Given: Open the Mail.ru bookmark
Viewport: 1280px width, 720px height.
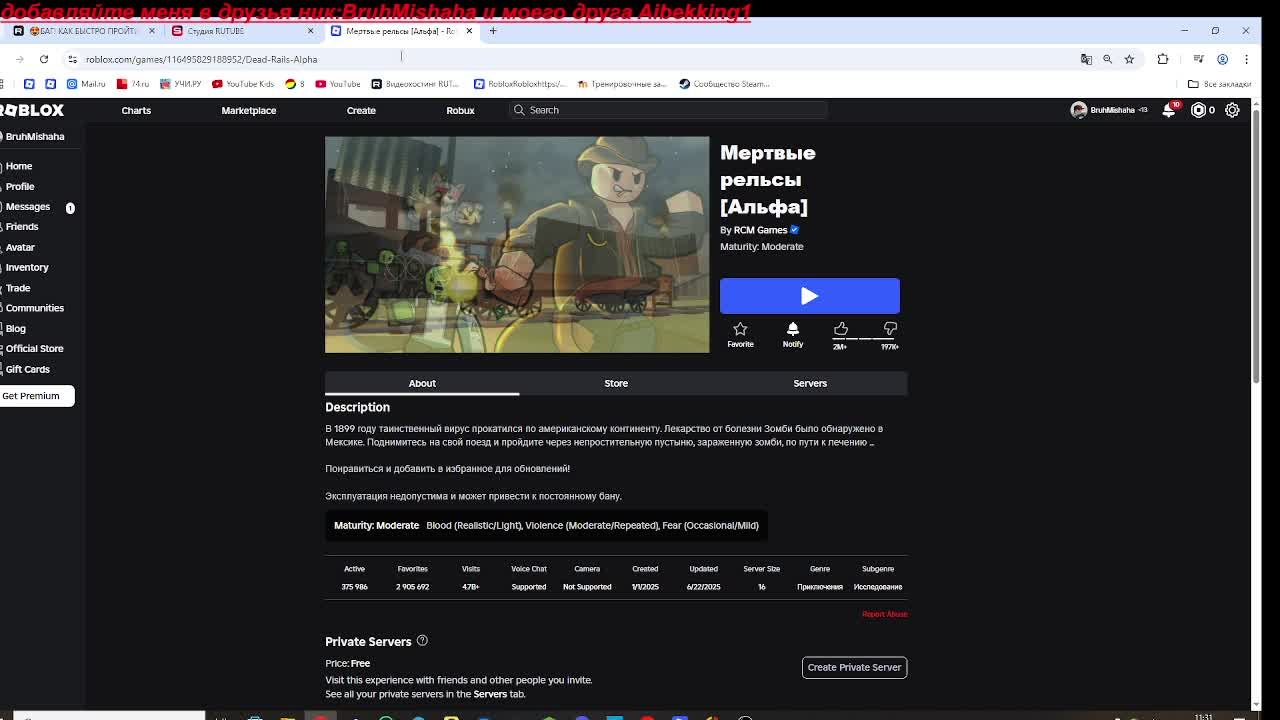Looking at the screenshot, I should pyautogui.click(x=86, y=84).
